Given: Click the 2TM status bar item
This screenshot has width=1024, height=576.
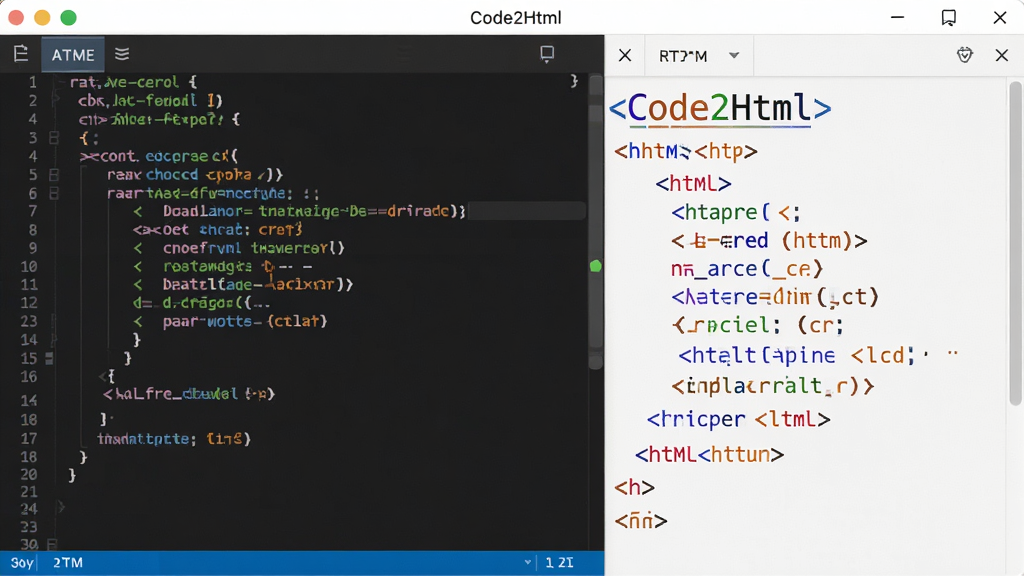Looking at the screenshot, I should [68, 562].
